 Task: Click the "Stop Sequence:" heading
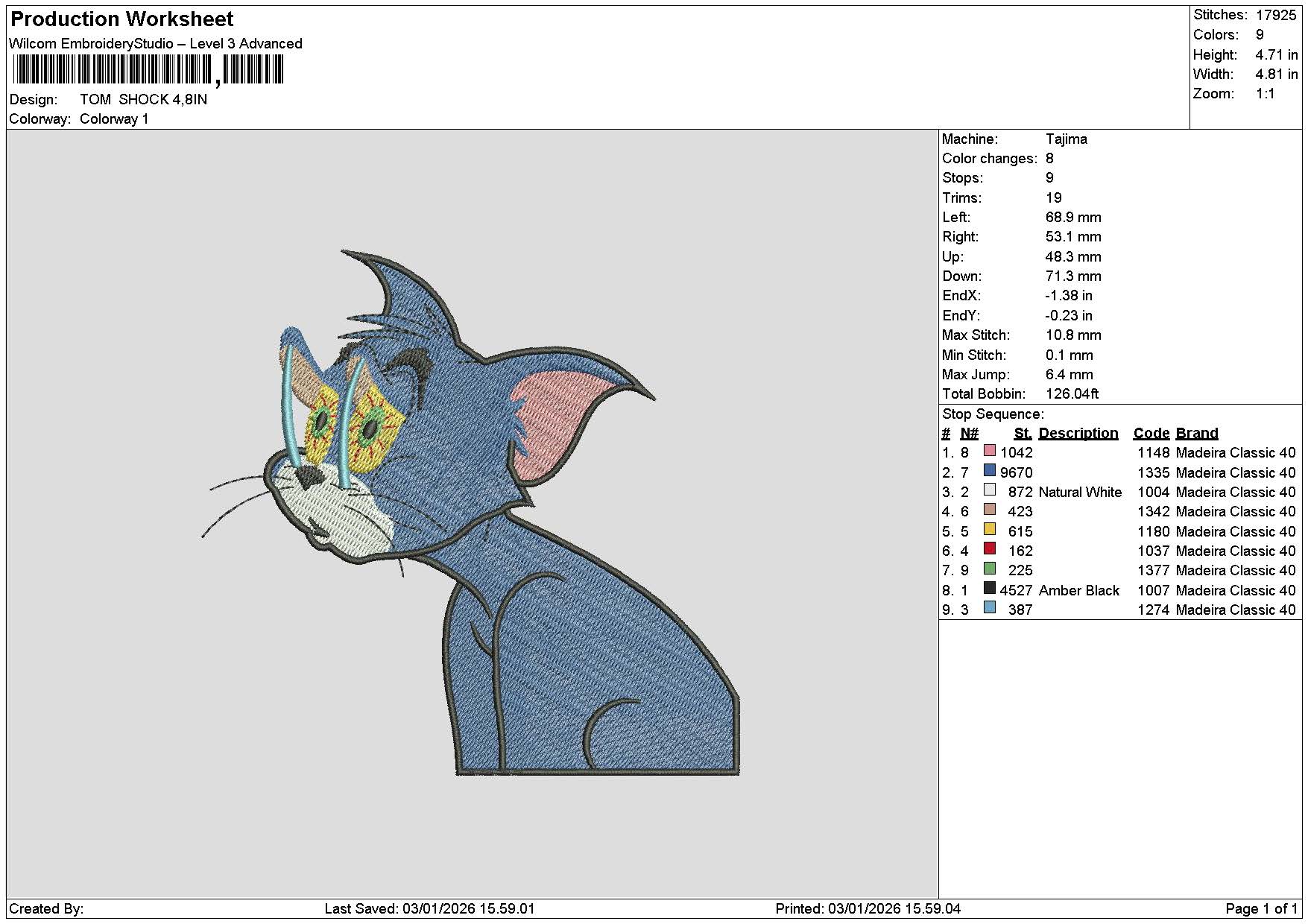tap(993, 414)
